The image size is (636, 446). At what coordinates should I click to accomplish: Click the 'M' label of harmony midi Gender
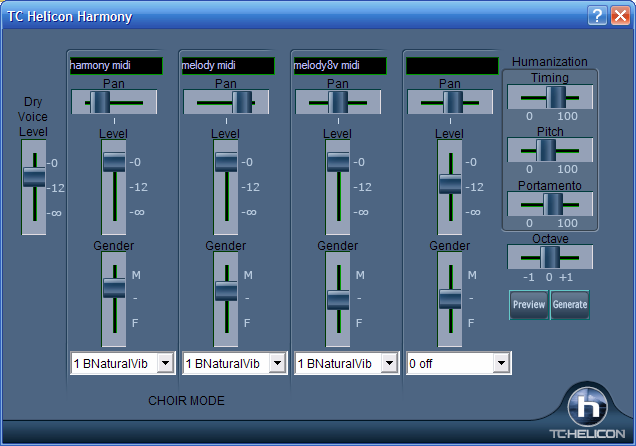tap(136, 275)
